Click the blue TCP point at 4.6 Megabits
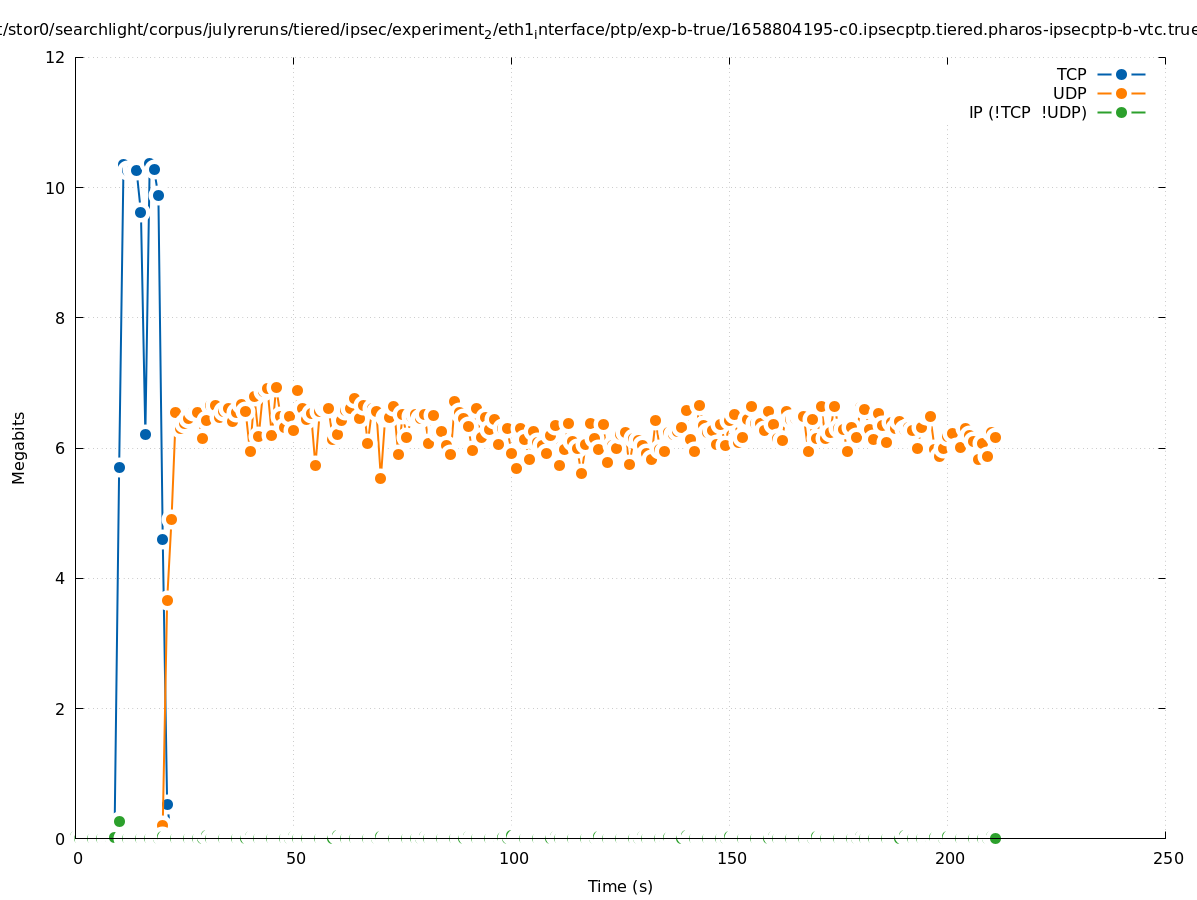Screen dimensions: 1197x900 pos(162,539)
